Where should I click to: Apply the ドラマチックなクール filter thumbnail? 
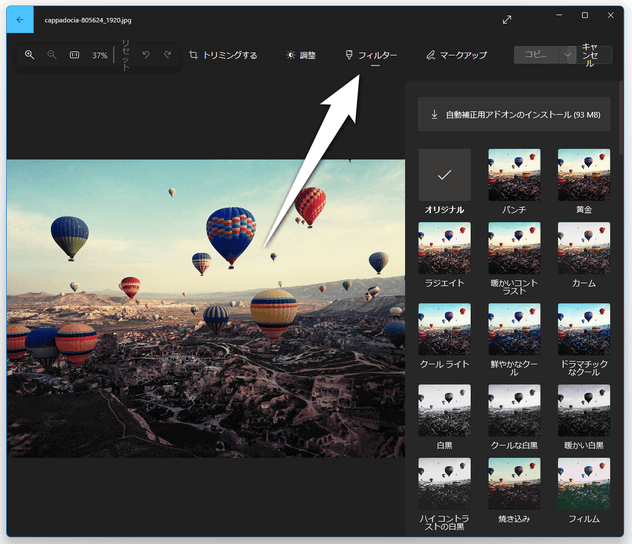(x=584, y=329)
